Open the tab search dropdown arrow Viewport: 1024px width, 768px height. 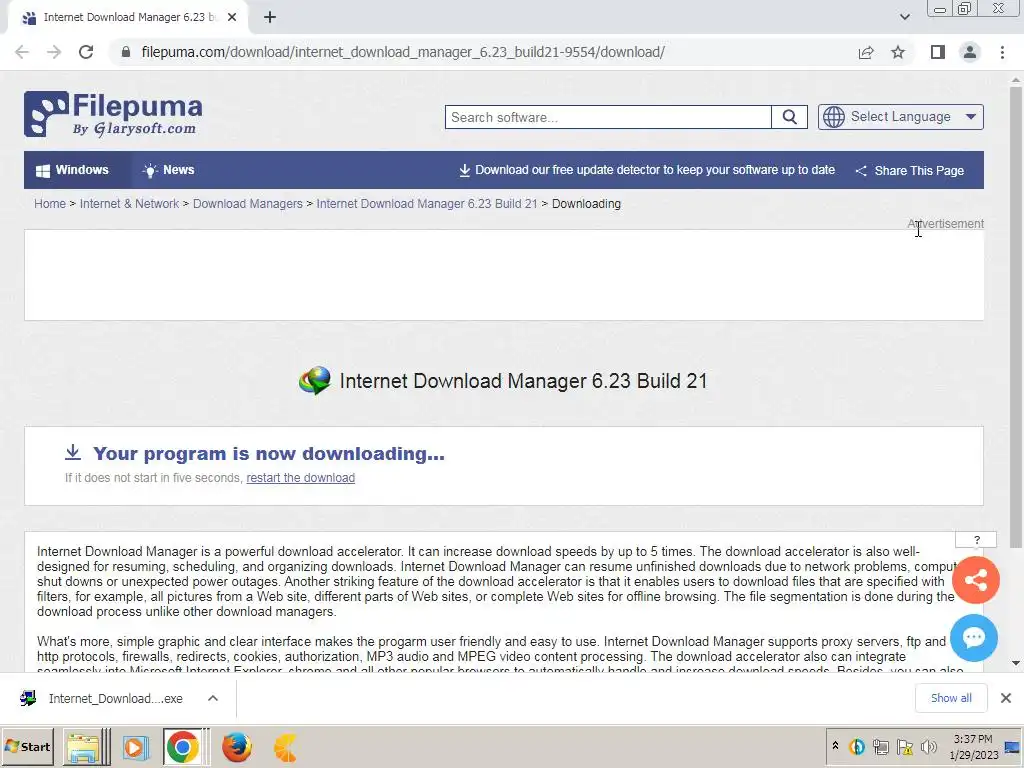pyautogui.click(x=904, y=18)
